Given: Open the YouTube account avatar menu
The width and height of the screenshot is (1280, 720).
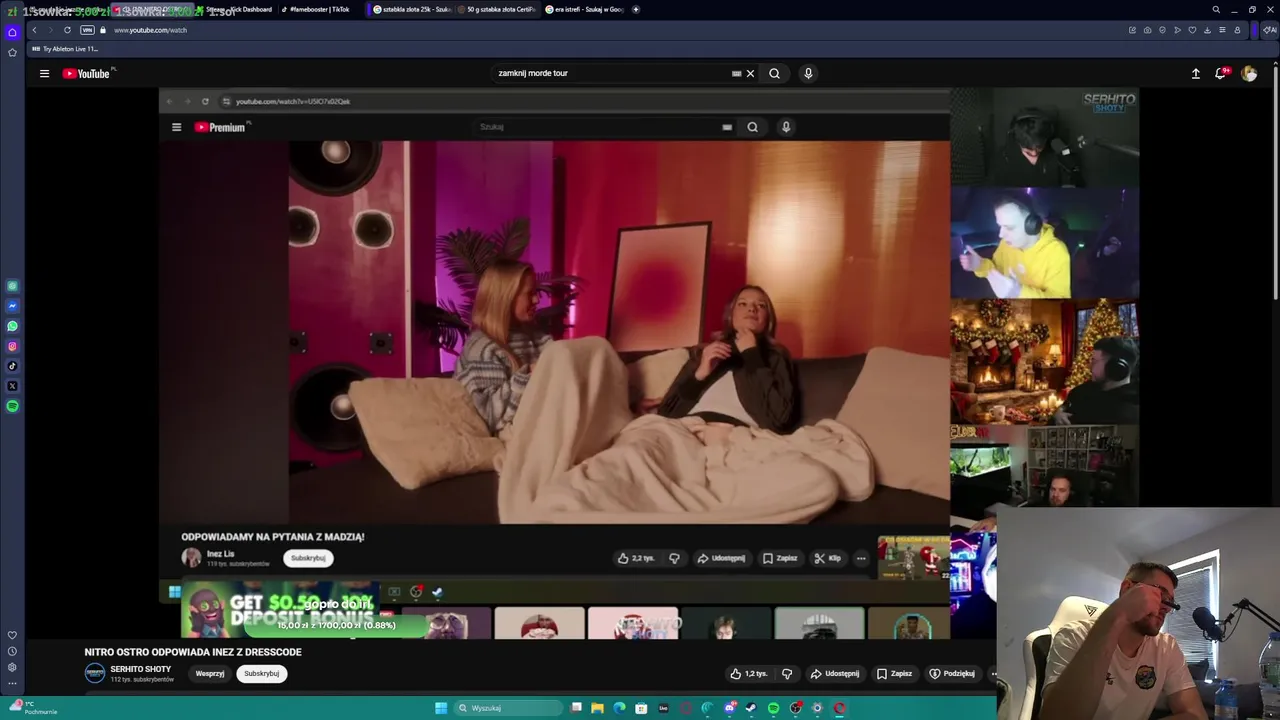Looking at the screenshot, I should click(x=1249, y=73).
